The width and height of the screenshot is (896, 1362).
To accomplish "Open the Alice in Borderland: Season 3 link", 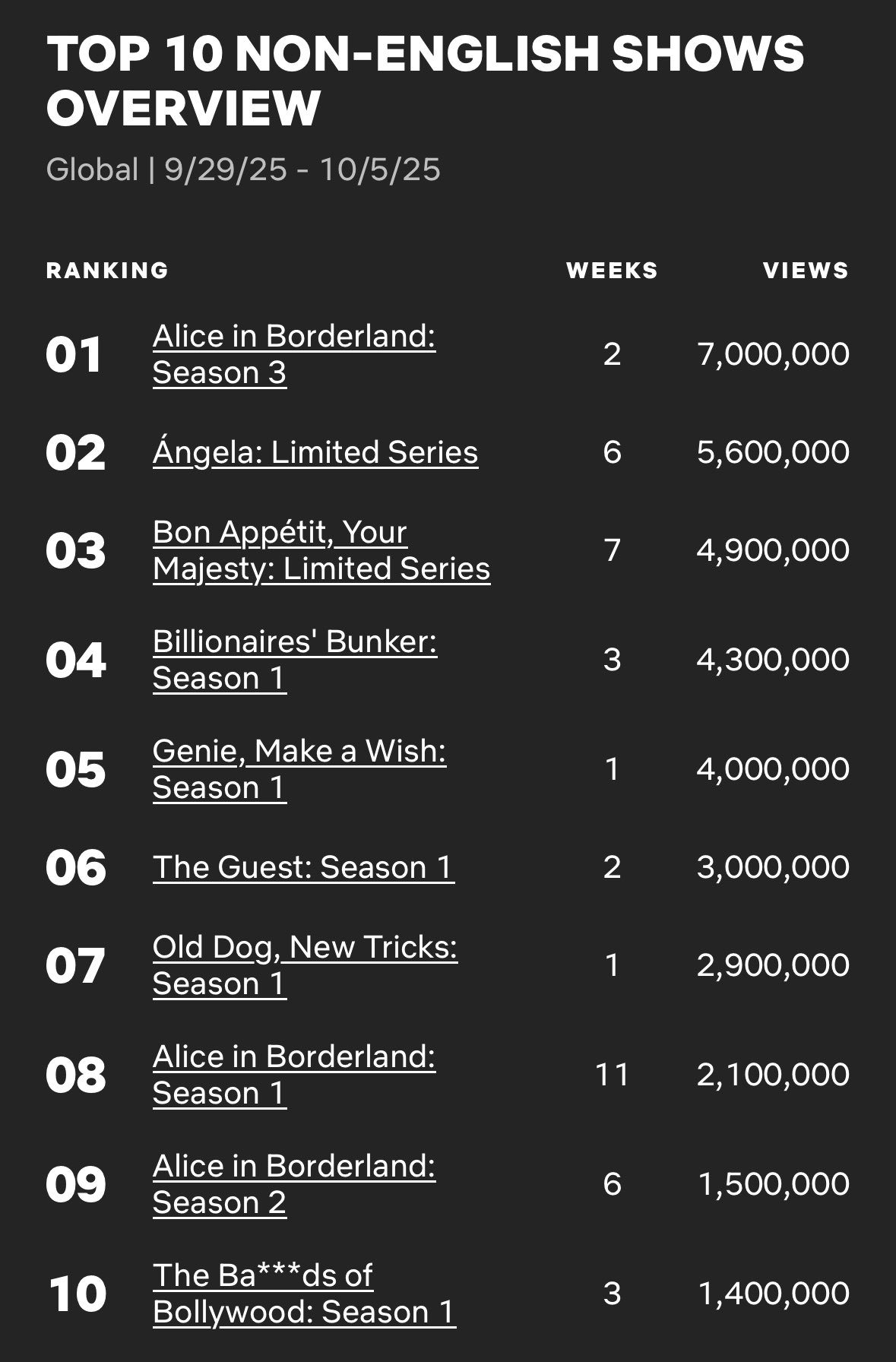I will (x=293, y=354).
